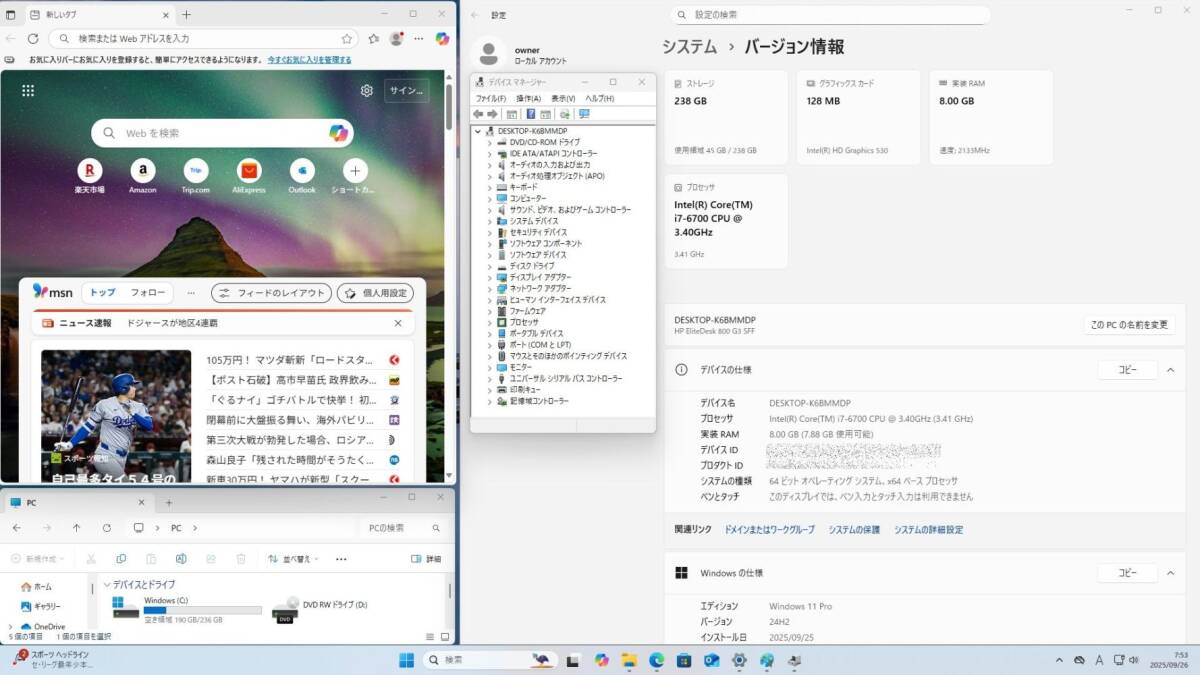Click the Edge refresh button
Screen dimensions: 1200x675
[33, 38]
